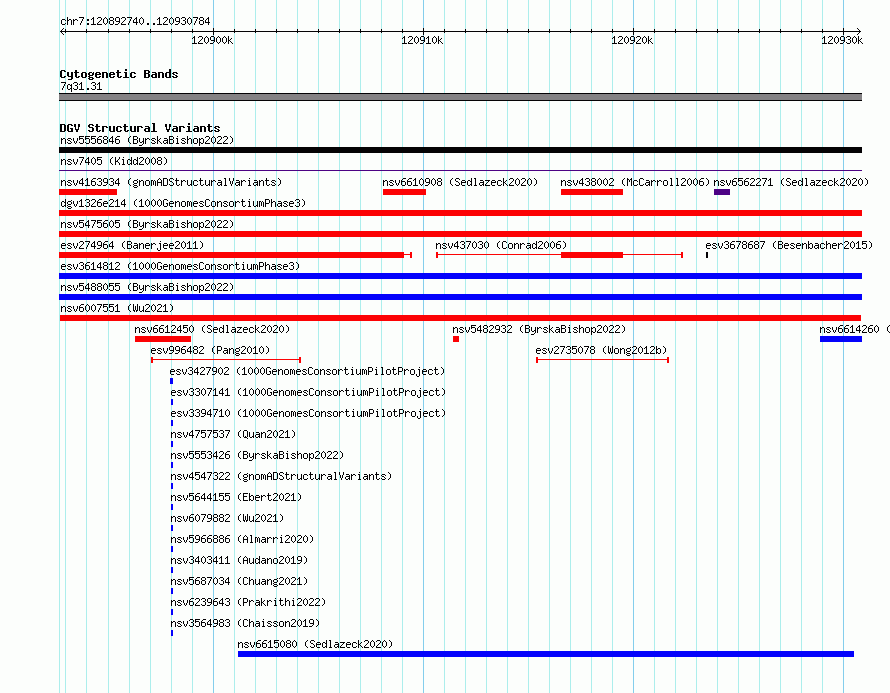Click the nsv437030 variant glyph
The image size is (890, 693).
pyautogui.click(x=559, y=255)
